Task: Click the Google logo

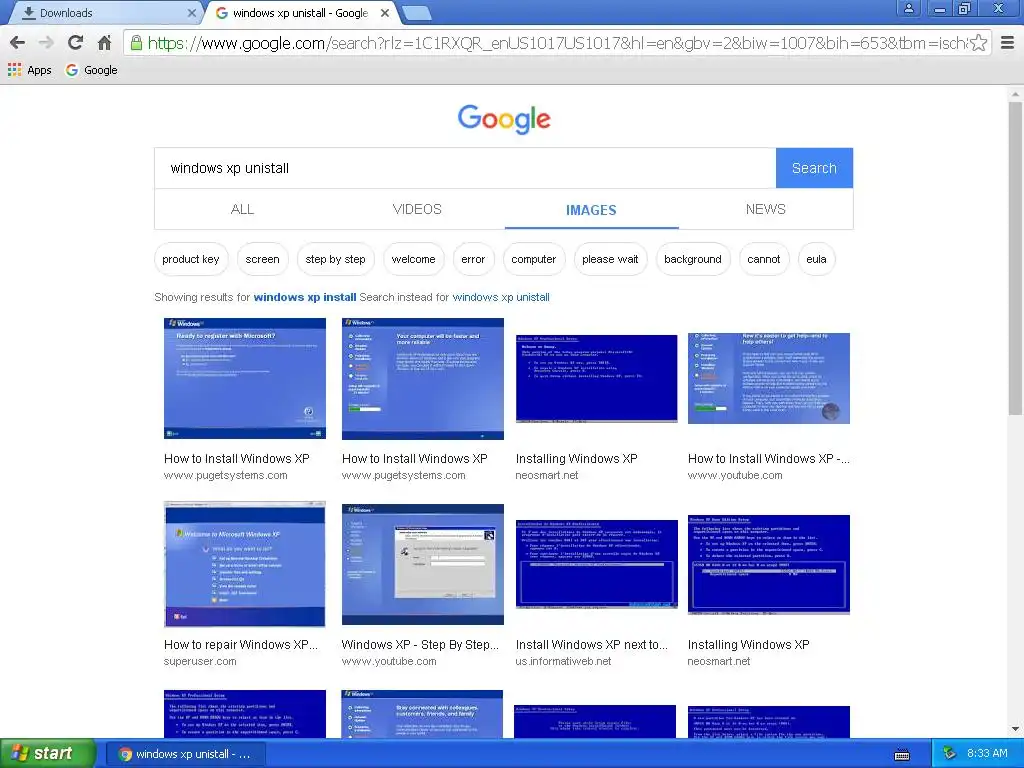Action: [x=504, y=119]
